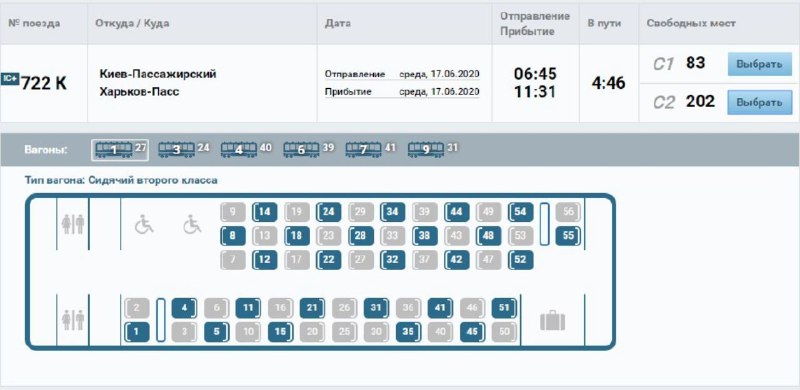Click Киев-Пассажирский station name
This screenshot has width=800, height=390.
click(158, 74)
